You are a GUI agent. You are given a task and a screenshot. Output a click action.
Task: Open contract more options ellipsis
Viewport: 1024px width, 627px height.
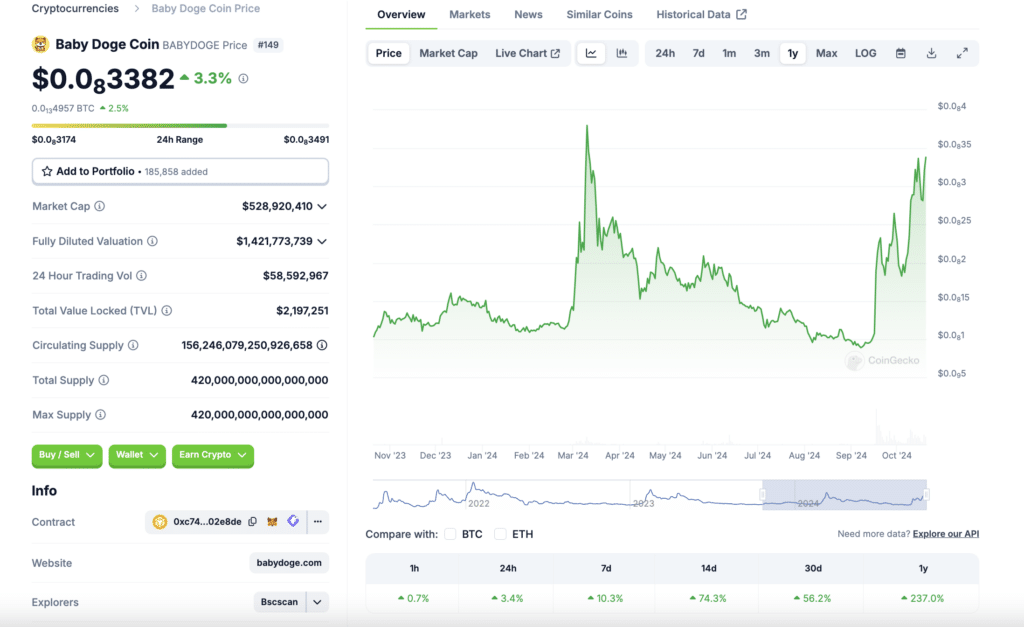(x=318, y=521)
